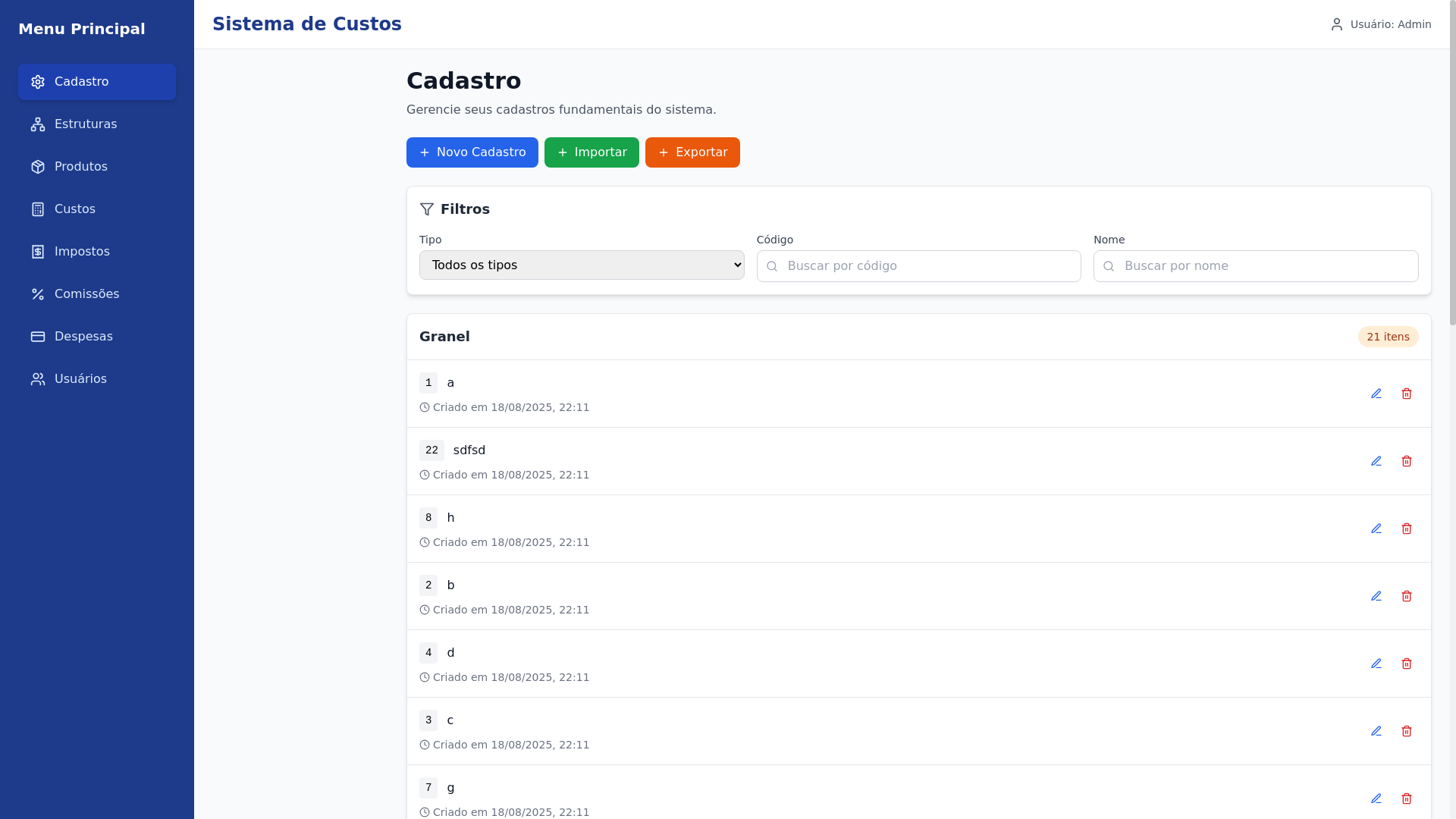The width and height of the screenshot is (1456, 819).
Task: Click the name 'sdfsd'
Action: point(469,450)
